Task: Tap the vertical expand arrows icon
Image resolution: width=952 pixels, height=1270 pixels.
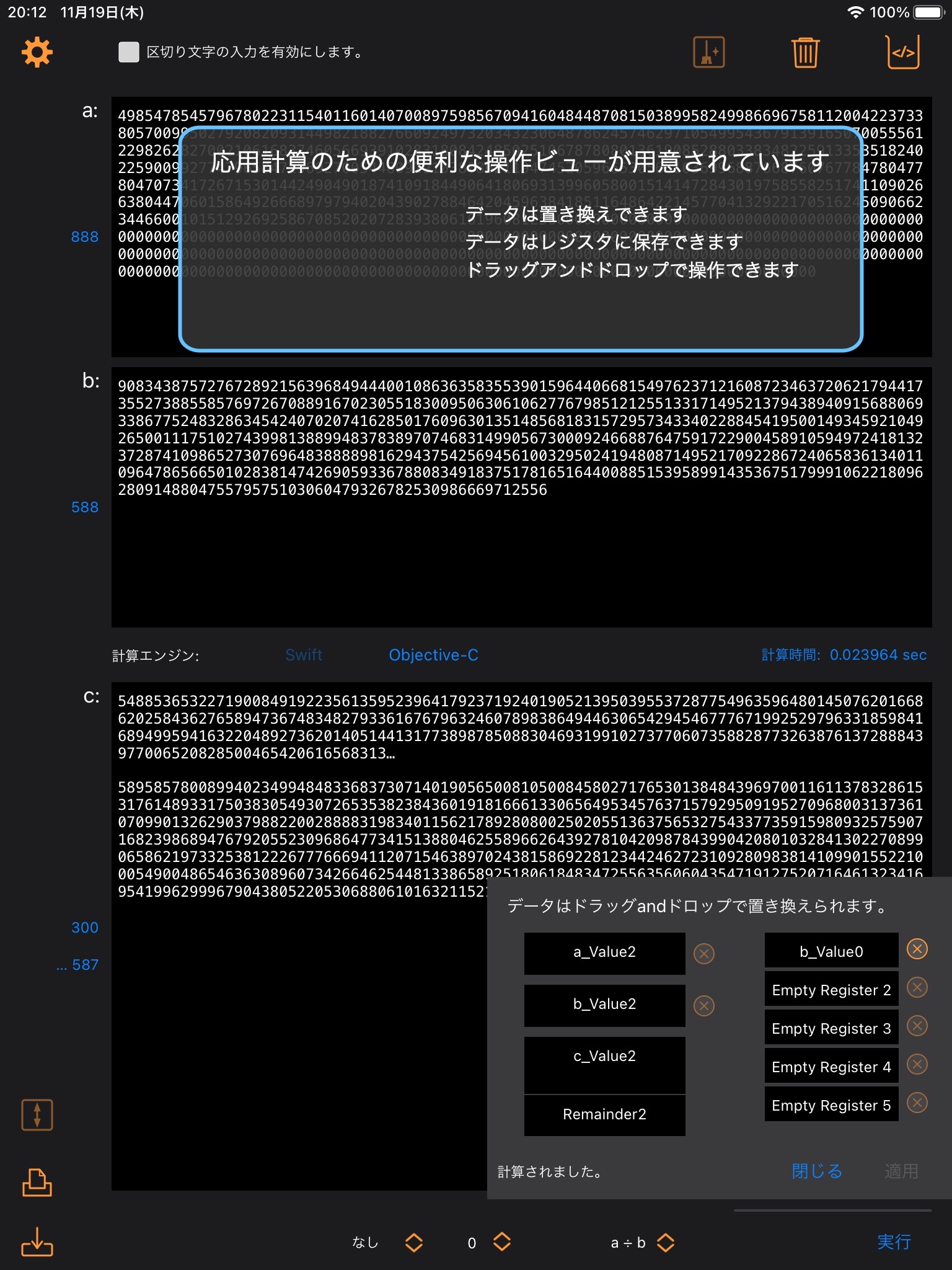Action: tap(37, 1114)
